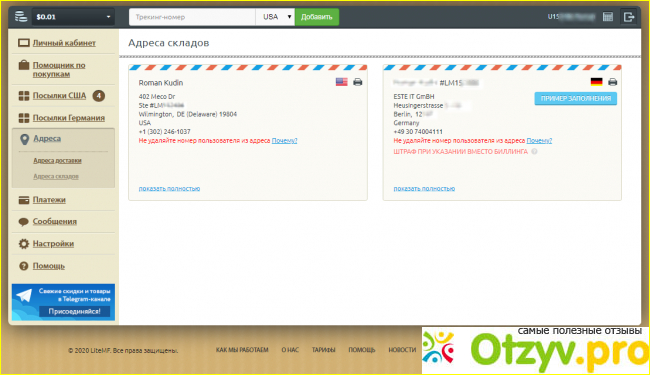Open the Посылки США menu item
650x375 pixels.
click(59, 96)
